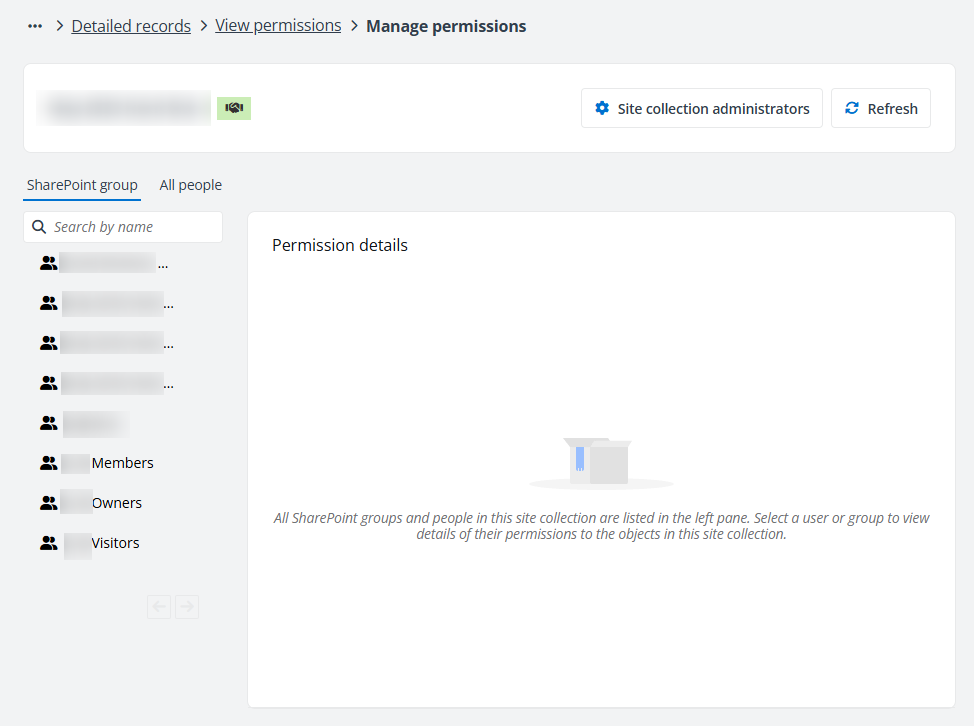This screenshot has height=726, width=974.
Task: Go to previous page with the left arrow
Action: (x=159, y=606)
